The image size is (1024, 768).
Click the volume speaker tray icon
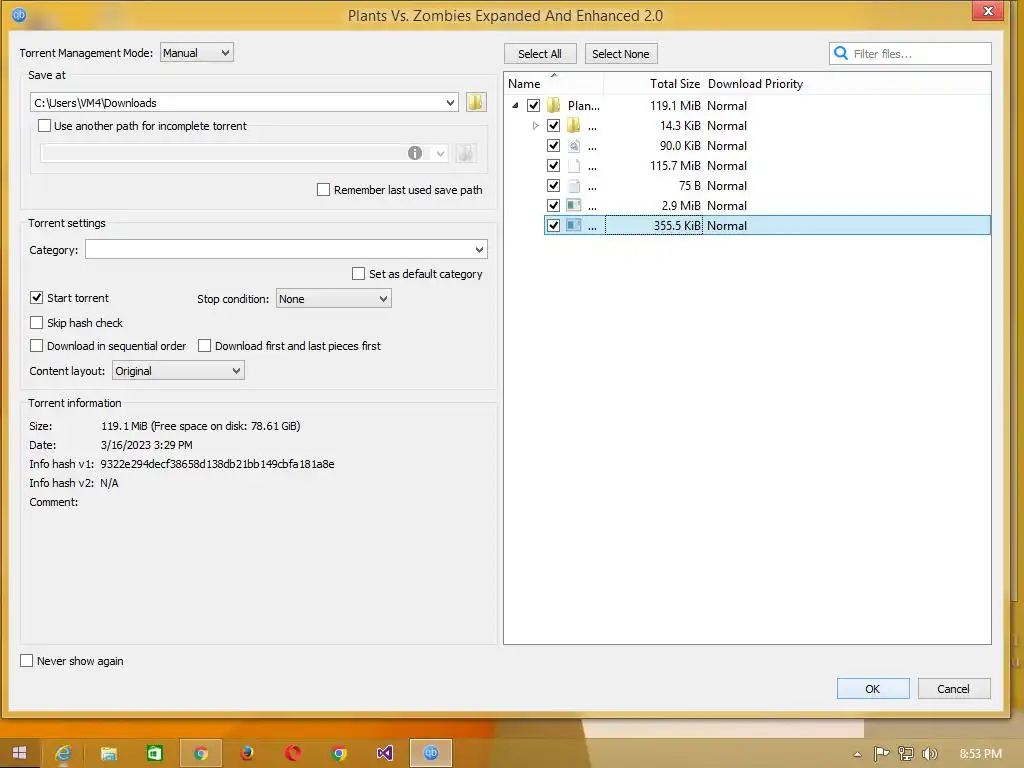tap(930, 754)
